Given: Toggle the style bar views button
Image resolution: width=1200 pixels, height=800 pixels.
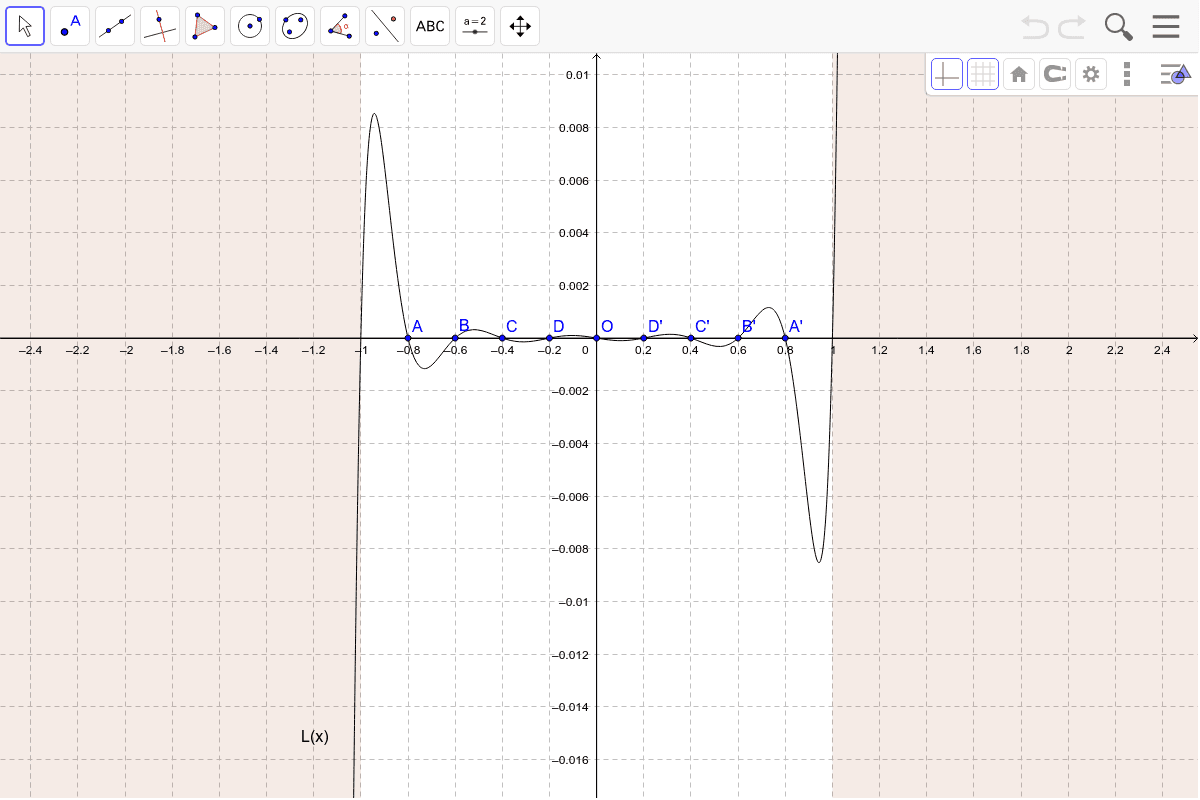Looking at the screenshot, I should (x=1175, y=74).
